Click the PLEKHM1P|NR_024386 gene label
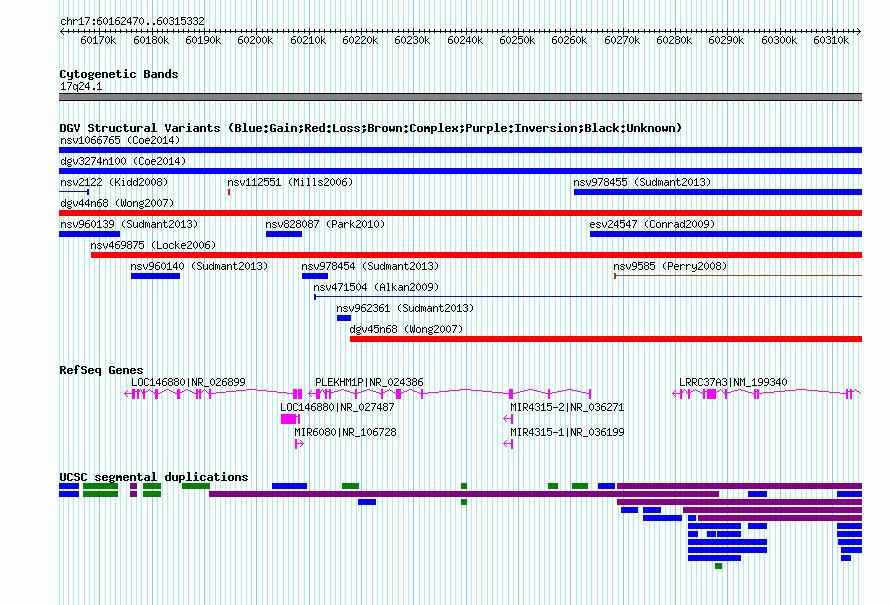The height and width of the screenshot is (605, 890). pos(369,383)
